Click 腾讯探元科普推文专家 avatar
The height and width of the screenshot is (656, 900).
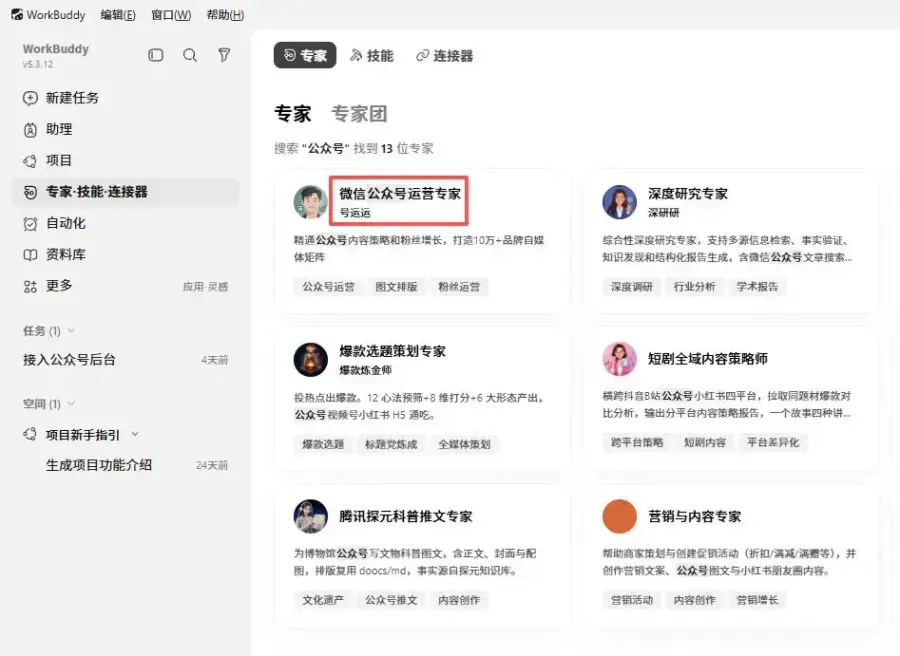click(311, 516)
